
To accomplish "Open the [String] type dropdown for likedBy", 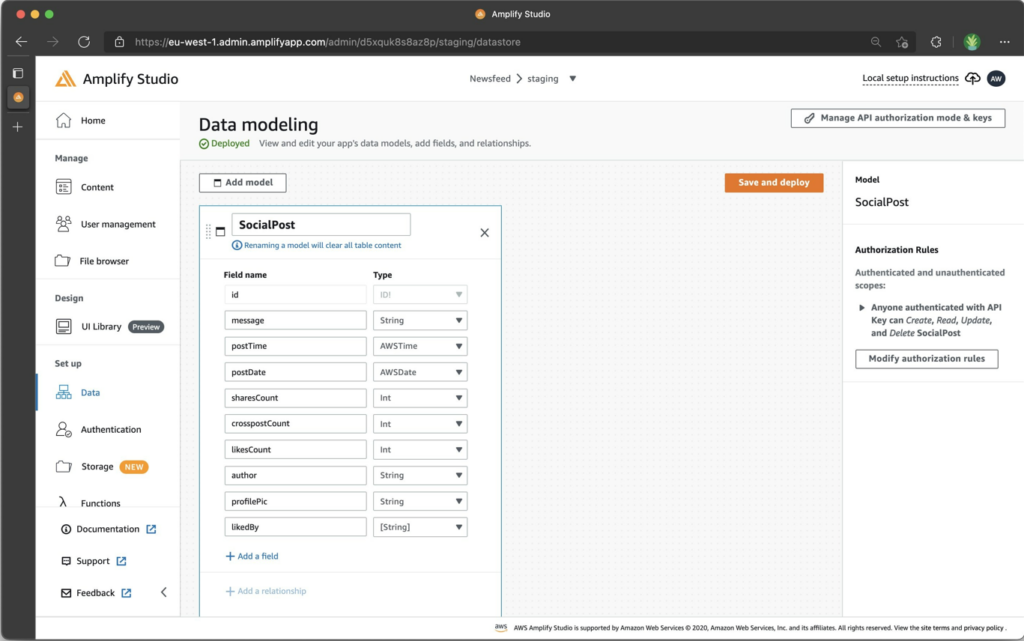I will click(x=420, y=527).
